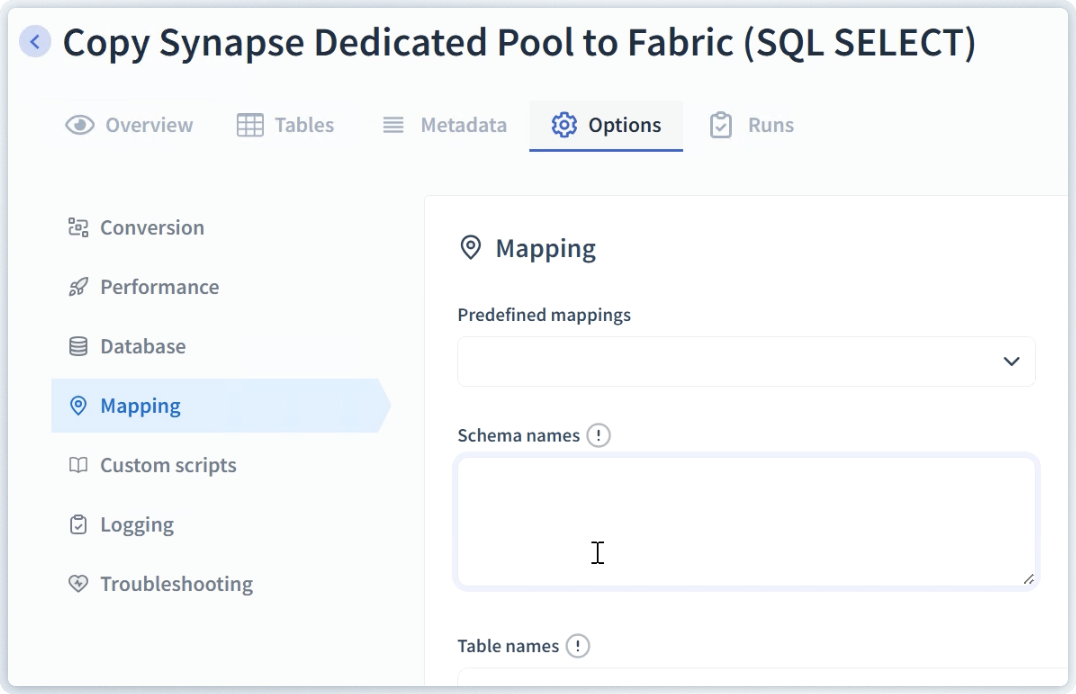Click the Performance rocket icon
The image size is (1076, 694).
pyautogui.click(x=78, y=287)
